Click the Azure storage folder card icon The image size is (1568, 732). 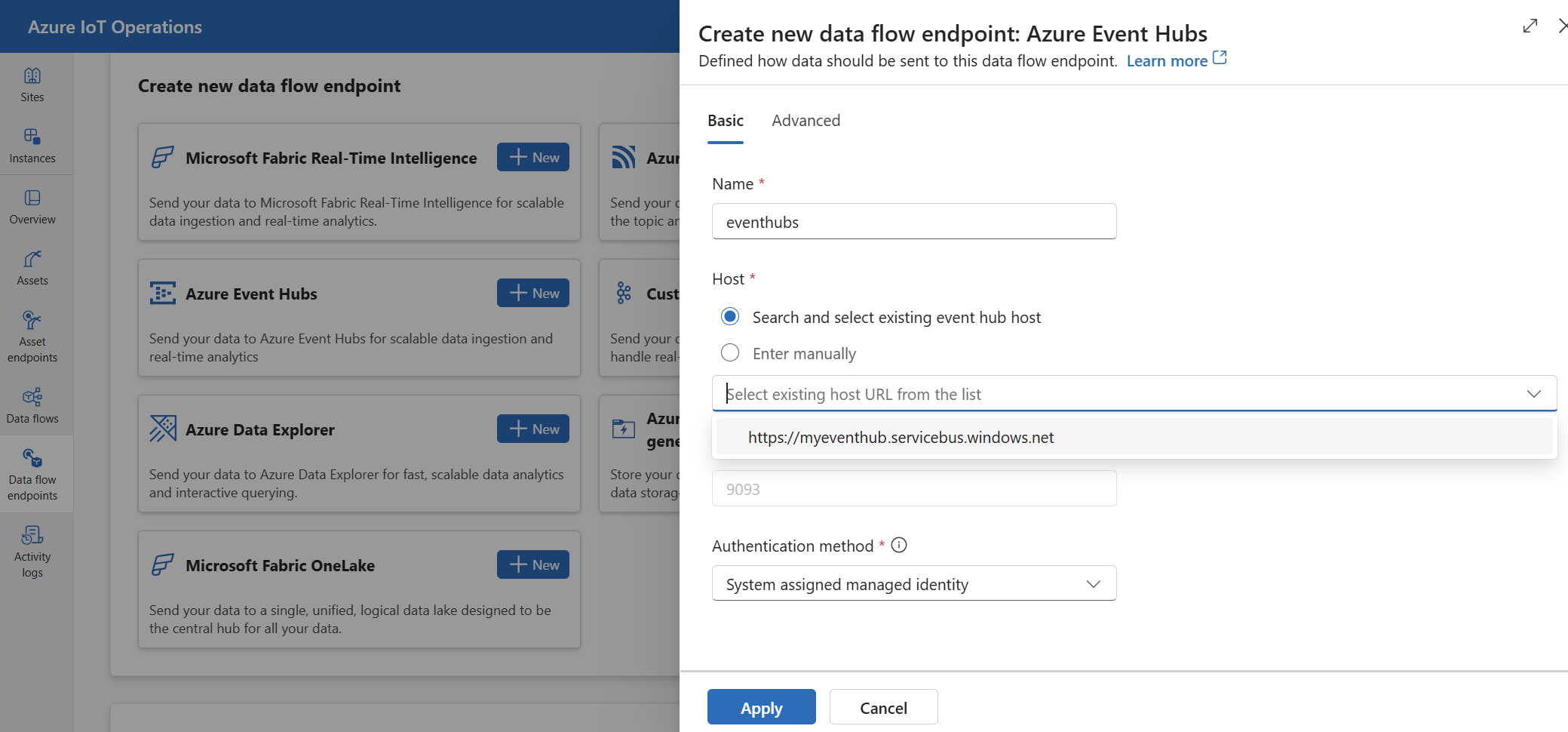[x=624, y=429]
